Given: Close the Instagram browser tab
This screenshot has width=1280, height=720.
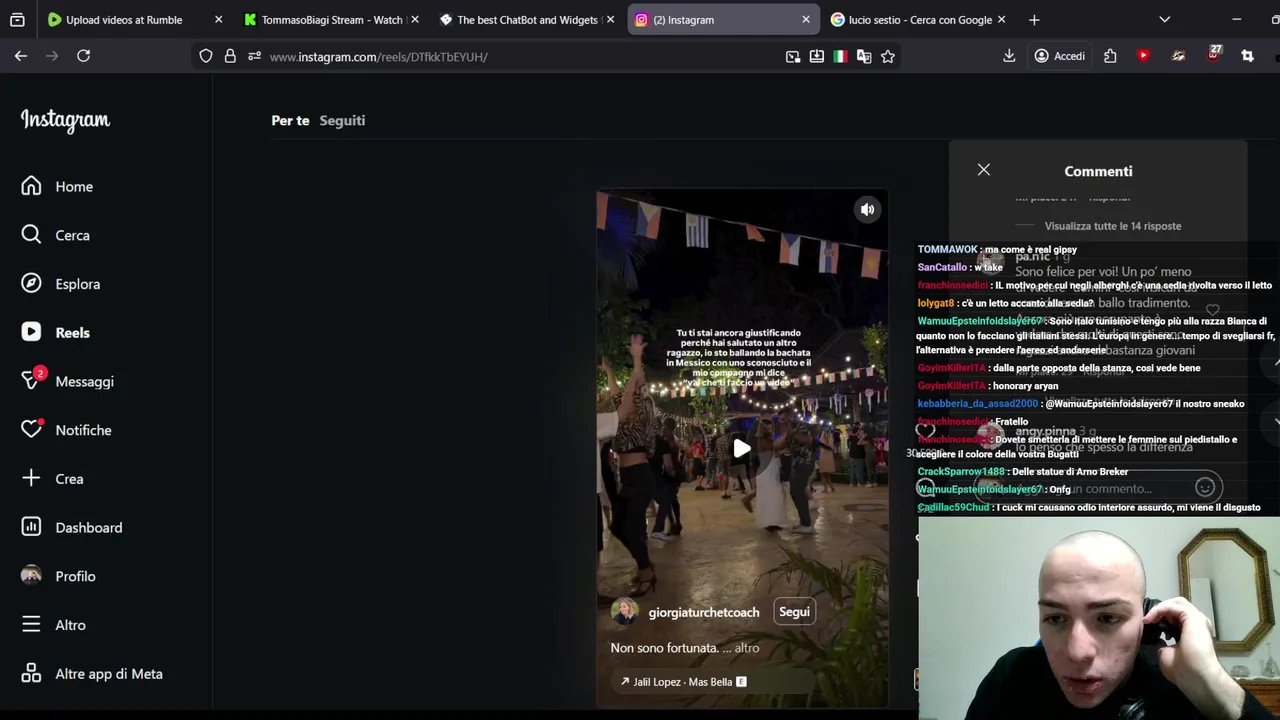Looking at the screenshot, I should tap(806, 20).
